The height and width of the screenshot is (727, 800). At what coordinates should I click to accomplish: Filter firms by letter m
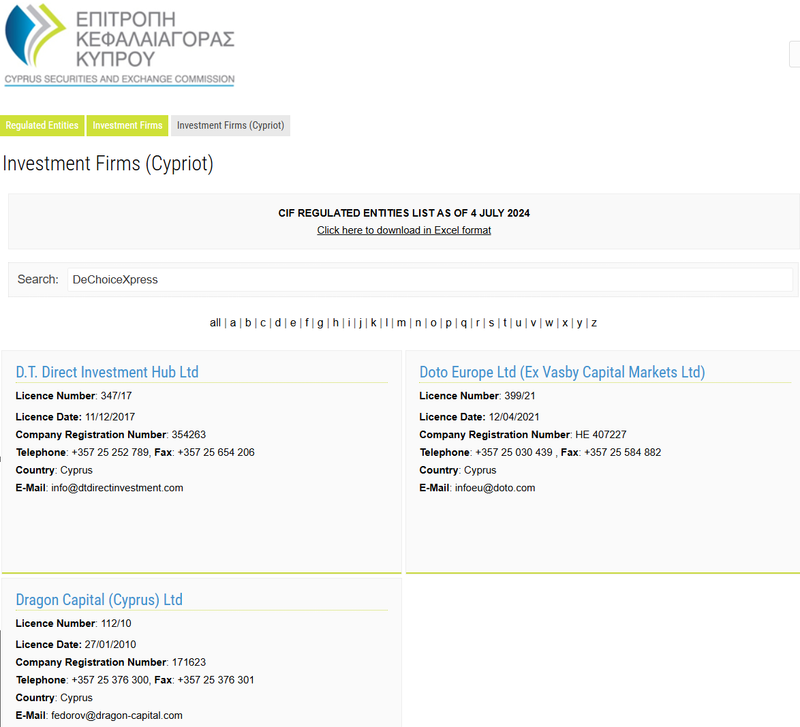(x=402, y=323)
